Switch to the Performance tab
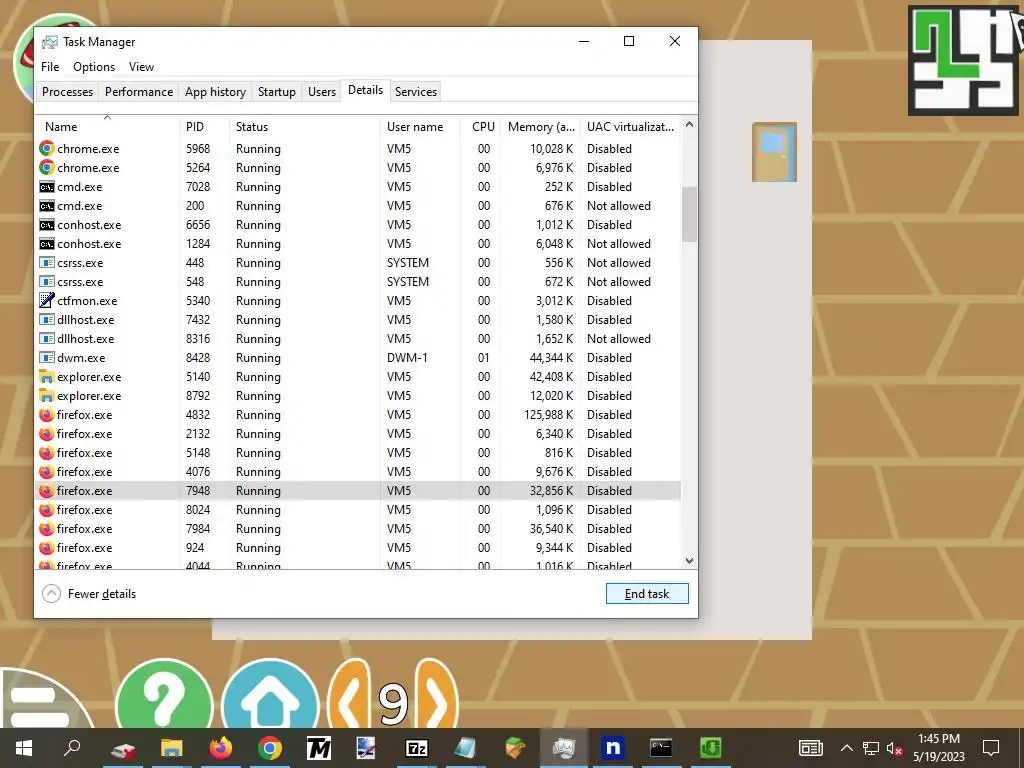This screenshot has width=1024, height=768. pos(139,91)
